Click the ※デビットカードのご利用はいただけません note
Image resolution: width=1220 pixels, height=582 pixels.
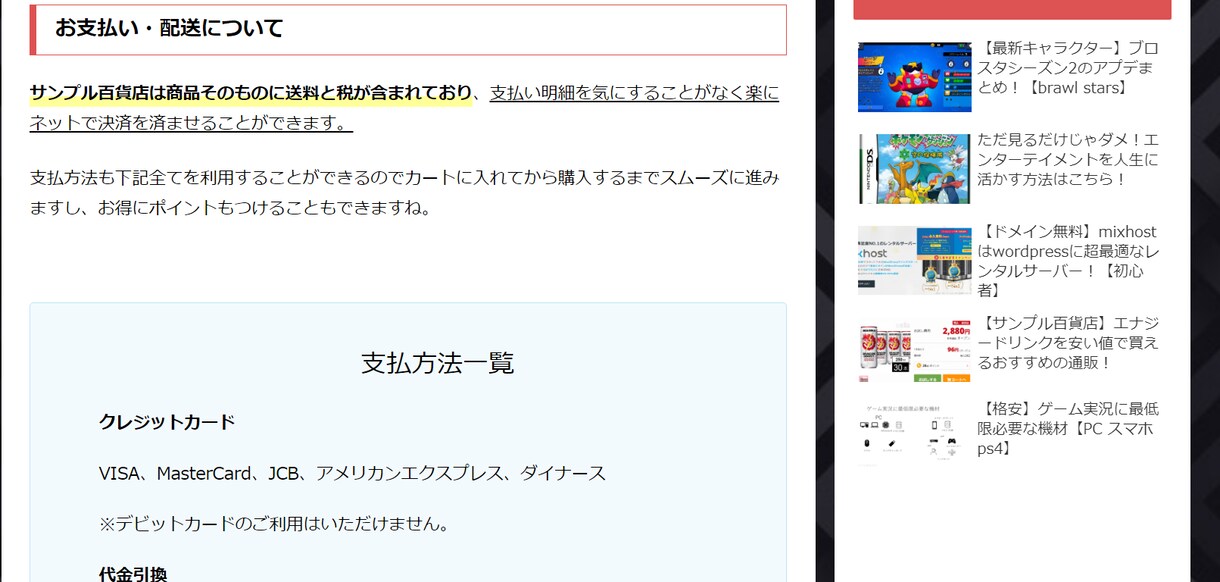[274, 524]
